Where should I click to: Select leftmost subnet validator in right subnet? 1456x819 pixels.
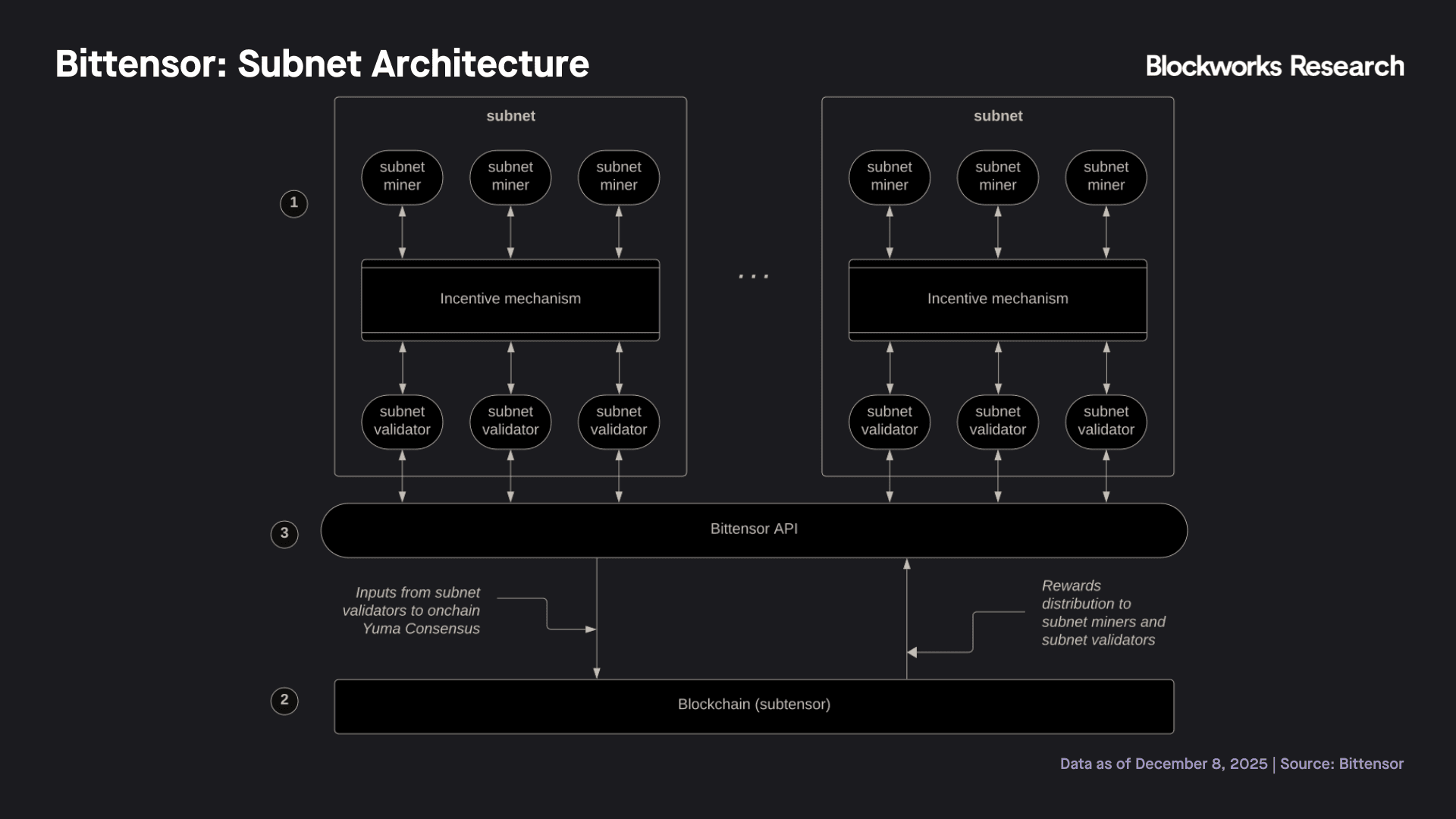point(890,422)
